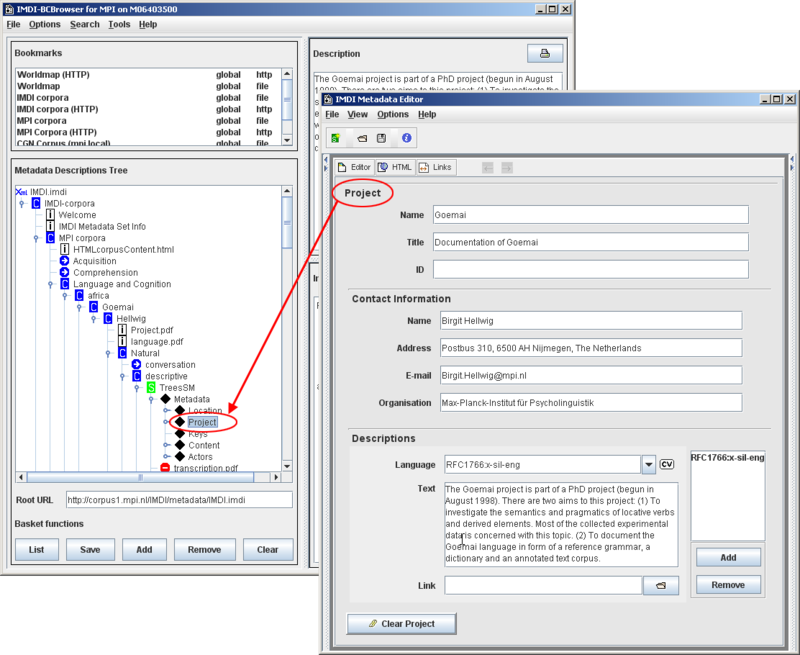Viewport: 800px width, 655px height.
Task: Select the TreesSM session node
Action: [x=173, y=387]
